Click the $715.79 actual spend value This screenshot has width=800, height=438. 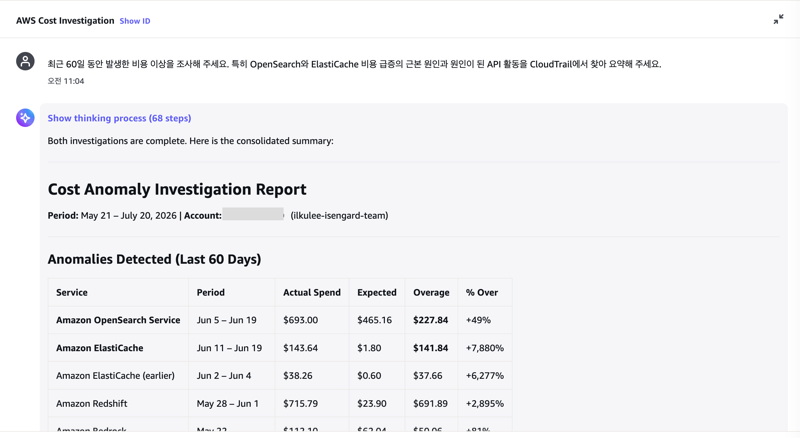coord(301,404)
